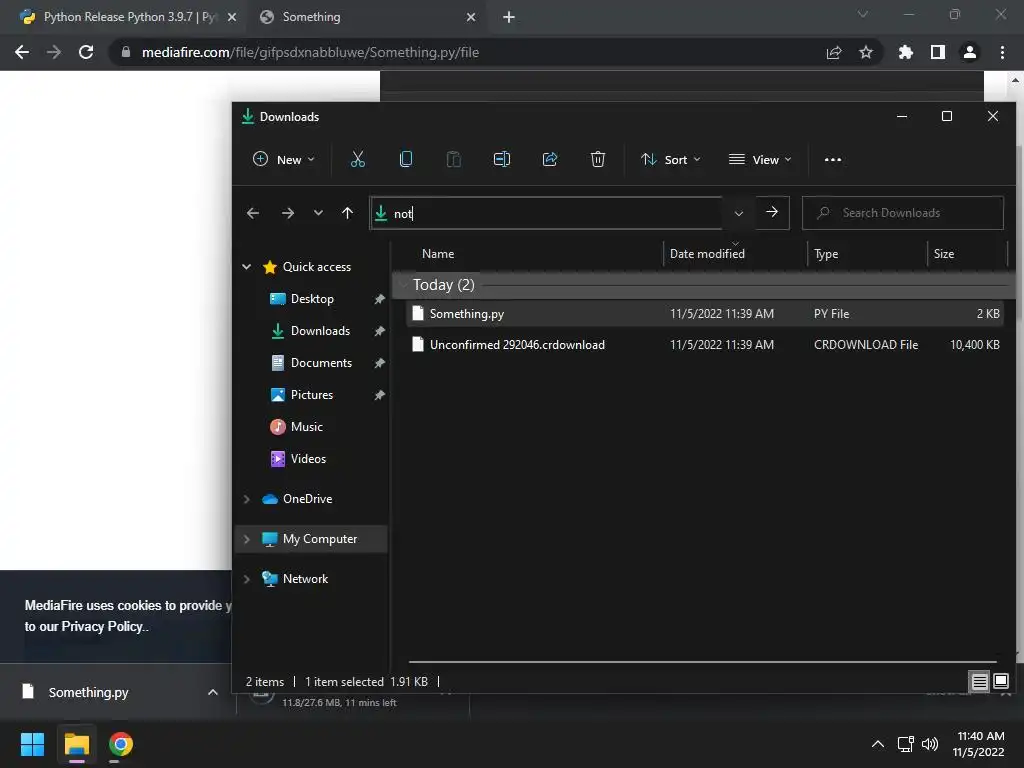Open the New item dropdown
The width and height of the screenshot is (1024, 768).
click(x=284, y=159)
